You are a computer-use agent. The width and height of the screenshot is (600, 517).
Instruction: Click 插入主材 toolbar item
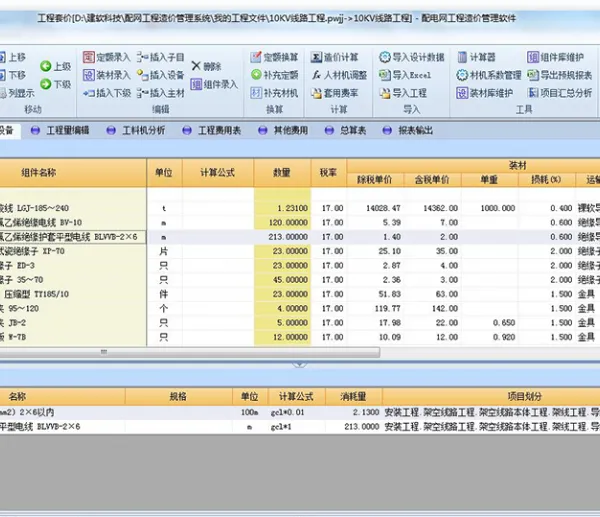(x=161, y=93)
